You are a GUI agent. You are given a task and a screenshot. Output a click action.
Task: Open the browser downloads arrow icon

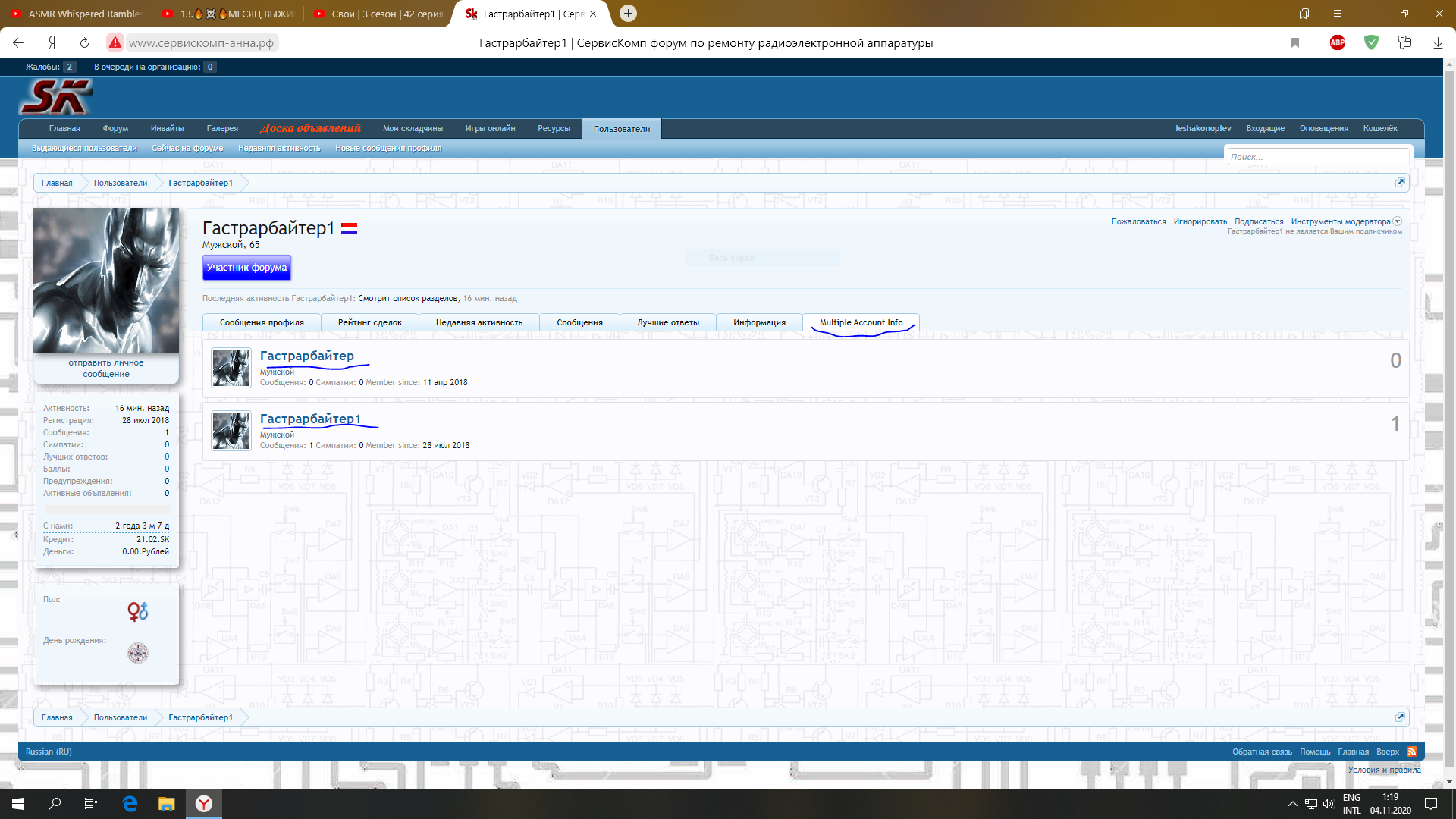click(1438, 42)
